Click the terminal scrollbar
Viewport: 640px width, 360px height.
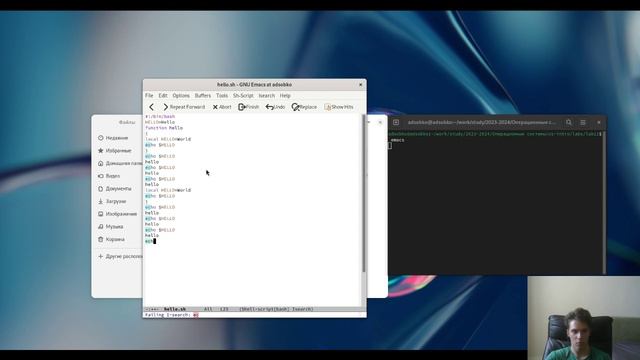point(604,202)
